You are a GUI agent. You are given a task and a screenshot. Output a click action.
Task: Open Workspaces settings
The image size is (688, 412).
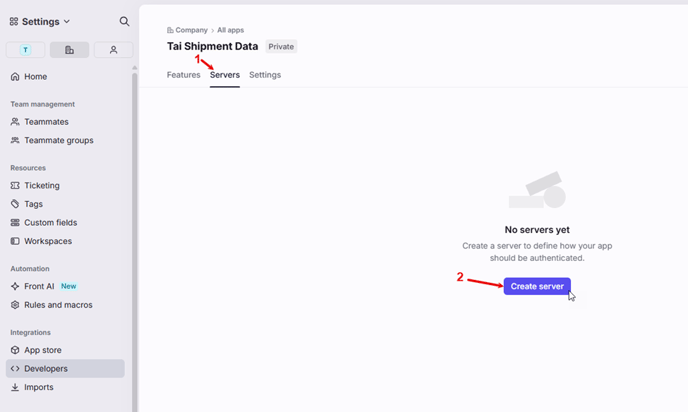[x=47, y=241]
